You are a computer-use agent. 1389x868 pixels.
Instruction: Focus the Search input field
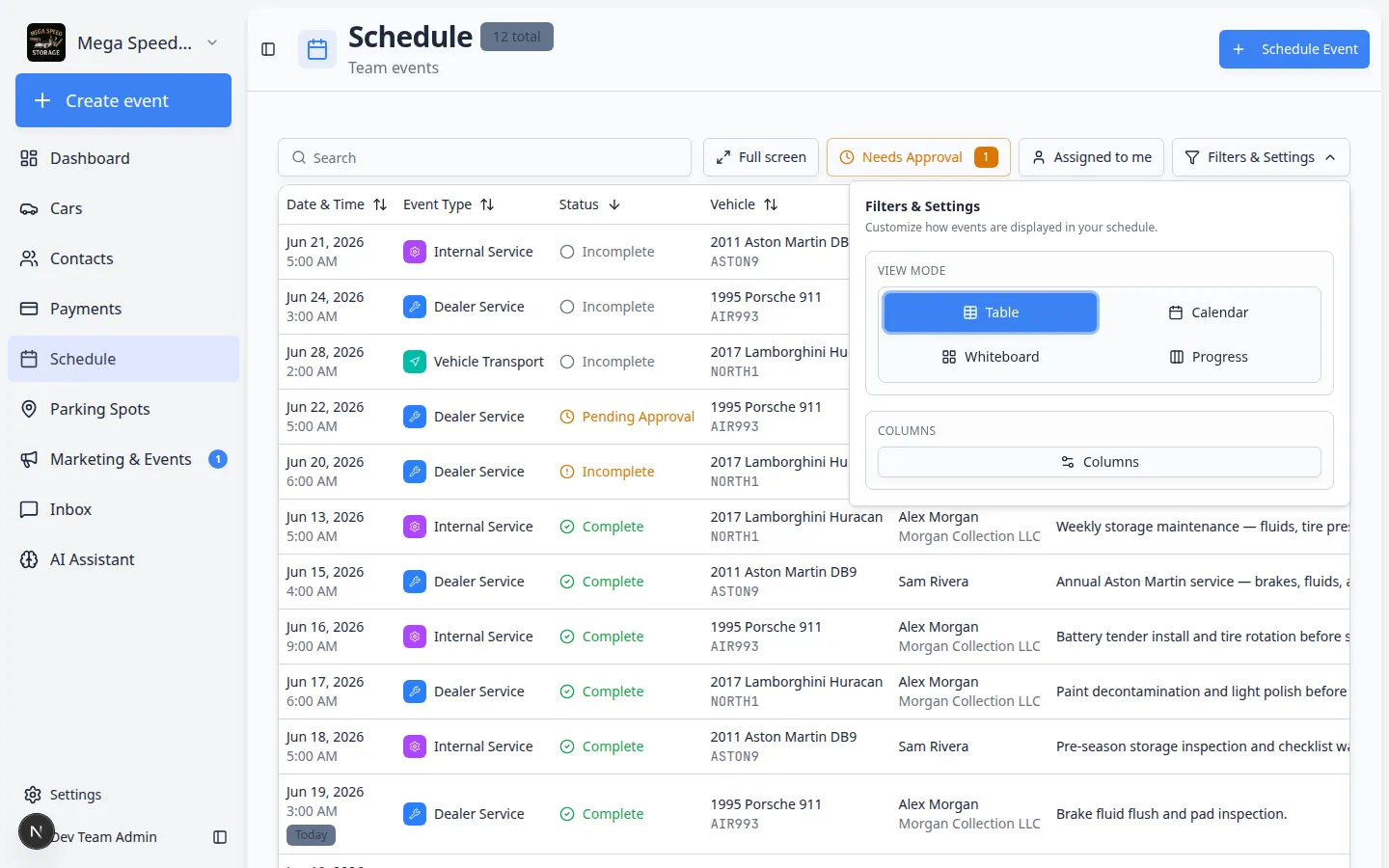tap(485, 157)
